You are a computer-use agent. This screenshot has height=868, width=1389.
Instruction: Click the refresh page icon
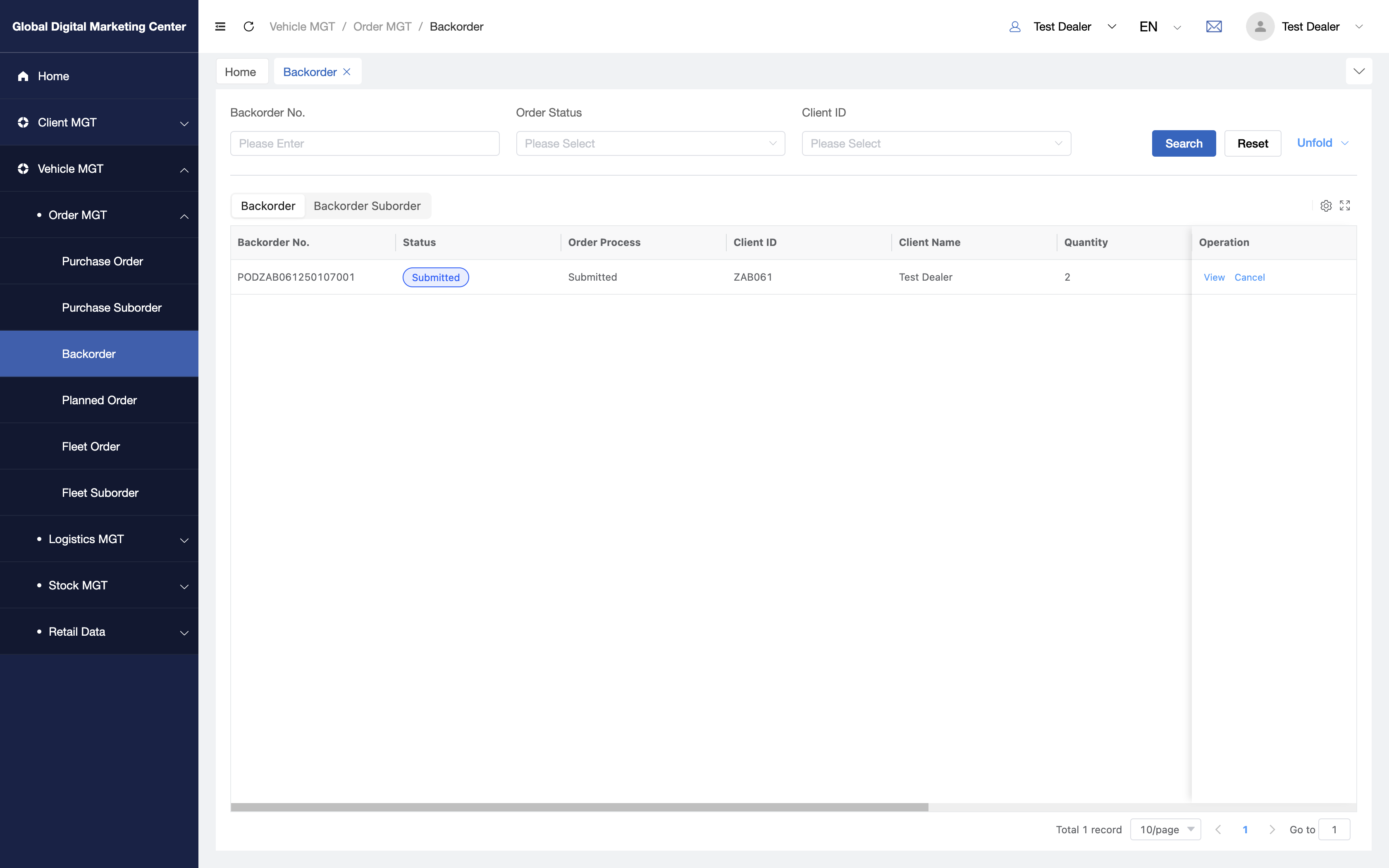click(x=248, y=26)
